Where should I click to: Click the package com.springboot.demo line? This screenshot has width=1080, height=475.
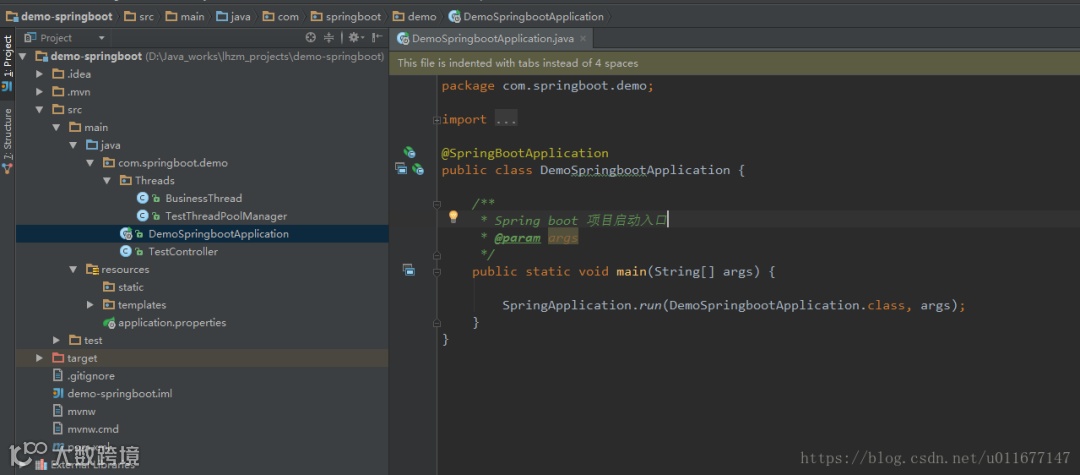pos(548,86)
